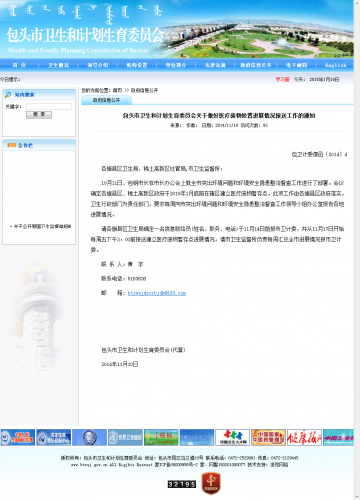Open the blue banner with round emblem

coord(89,437)
